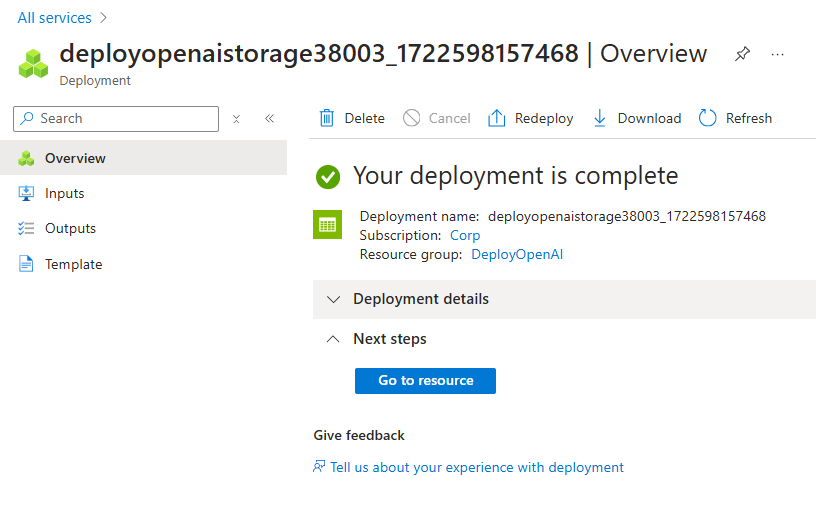Click Refresh in the toolbar

pos(748,119)
